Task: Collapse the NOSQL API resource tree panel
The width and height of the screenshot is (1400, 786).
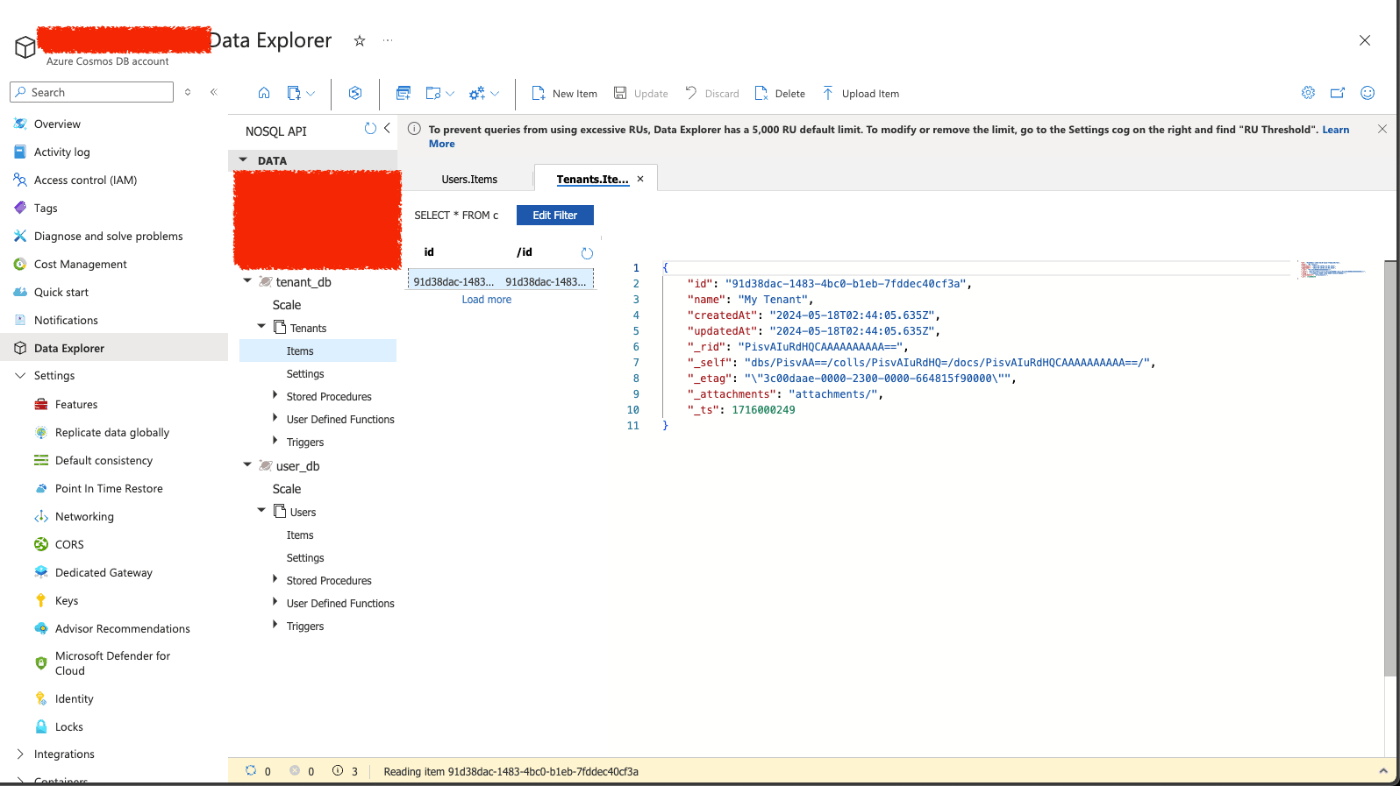Action: pyautogui.click(x=387, y=129)
